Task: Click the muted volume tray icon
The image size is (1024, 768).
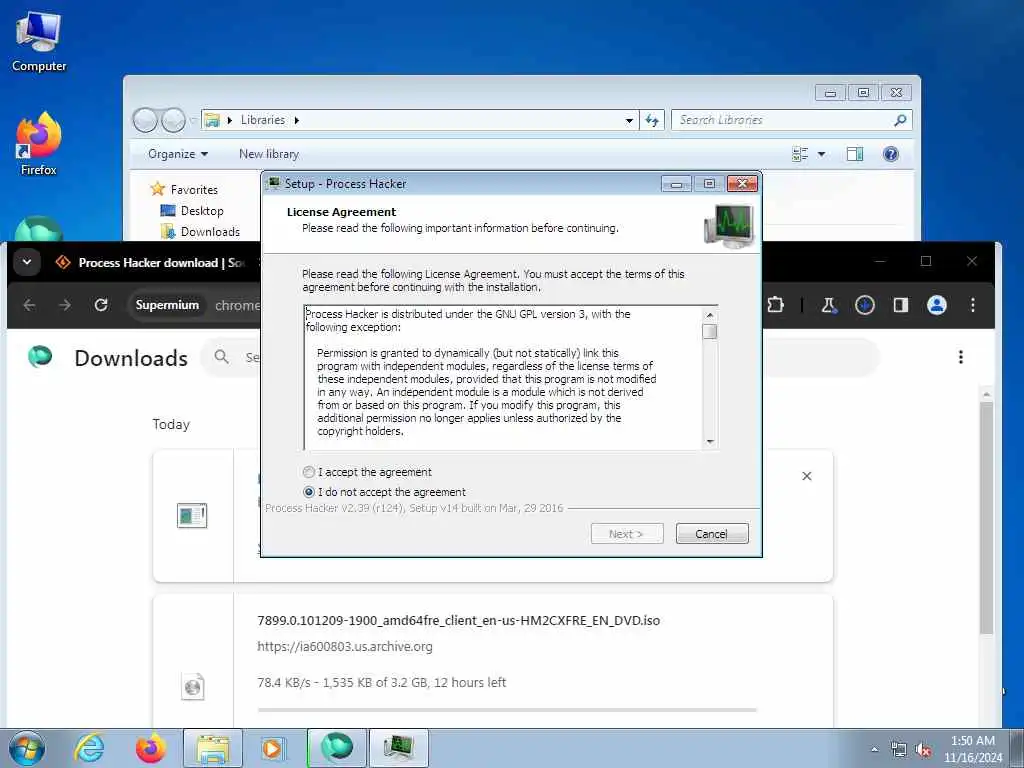Action: coord(923,750)
